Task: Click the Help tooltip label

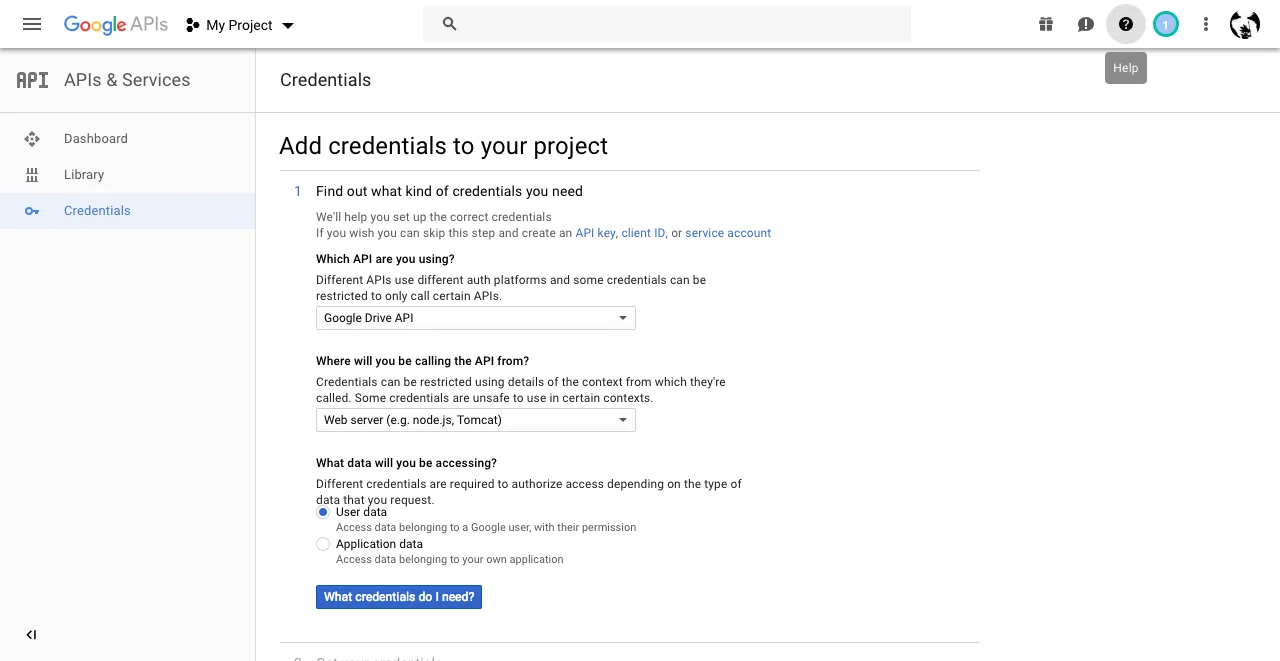Action: [1126, 68]
